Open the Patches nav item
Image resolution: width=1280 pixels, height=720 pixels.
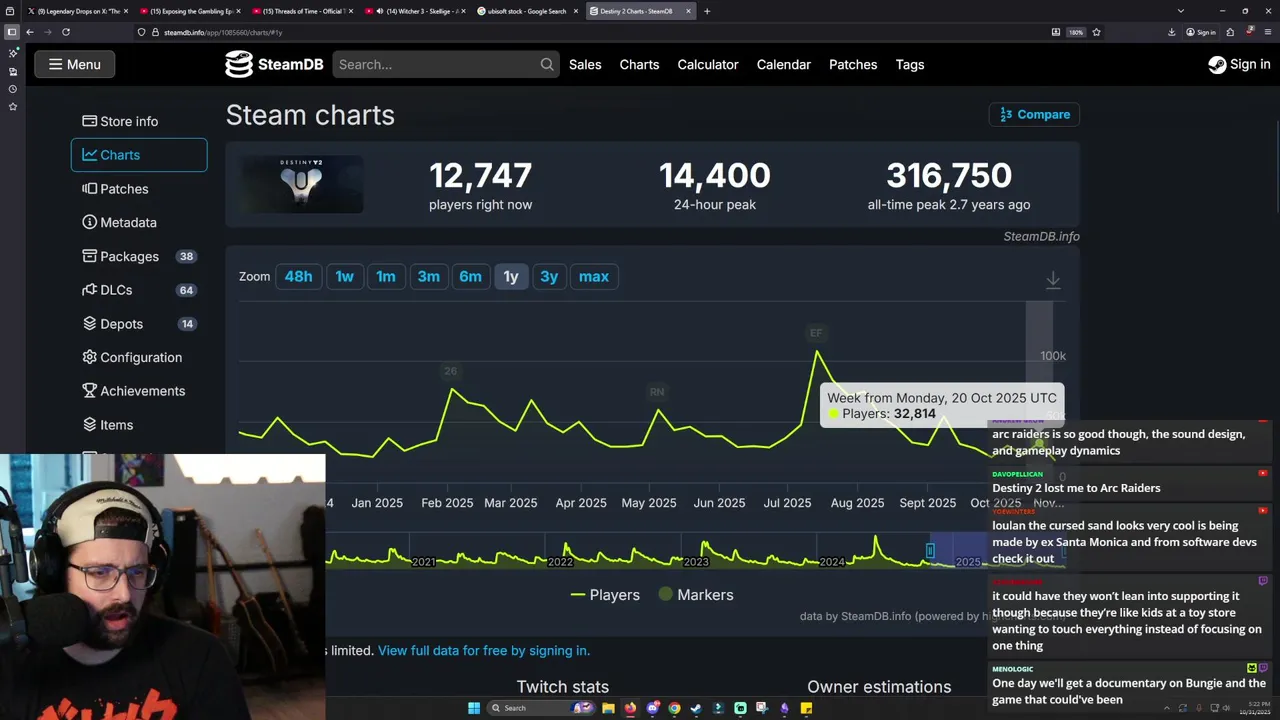pyautogui.click(x=853, y=64)
